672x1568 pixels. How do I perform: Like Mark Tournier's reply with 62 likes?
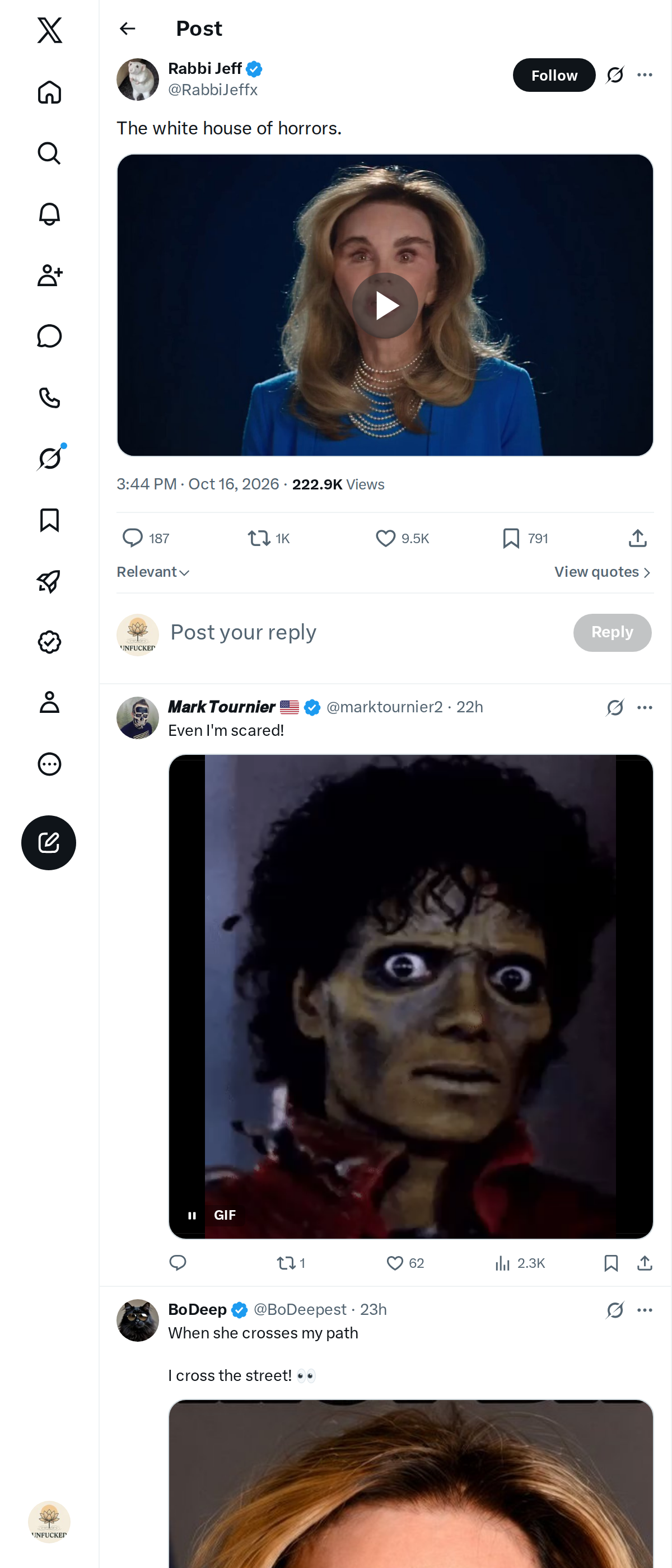coord(405,1263)
